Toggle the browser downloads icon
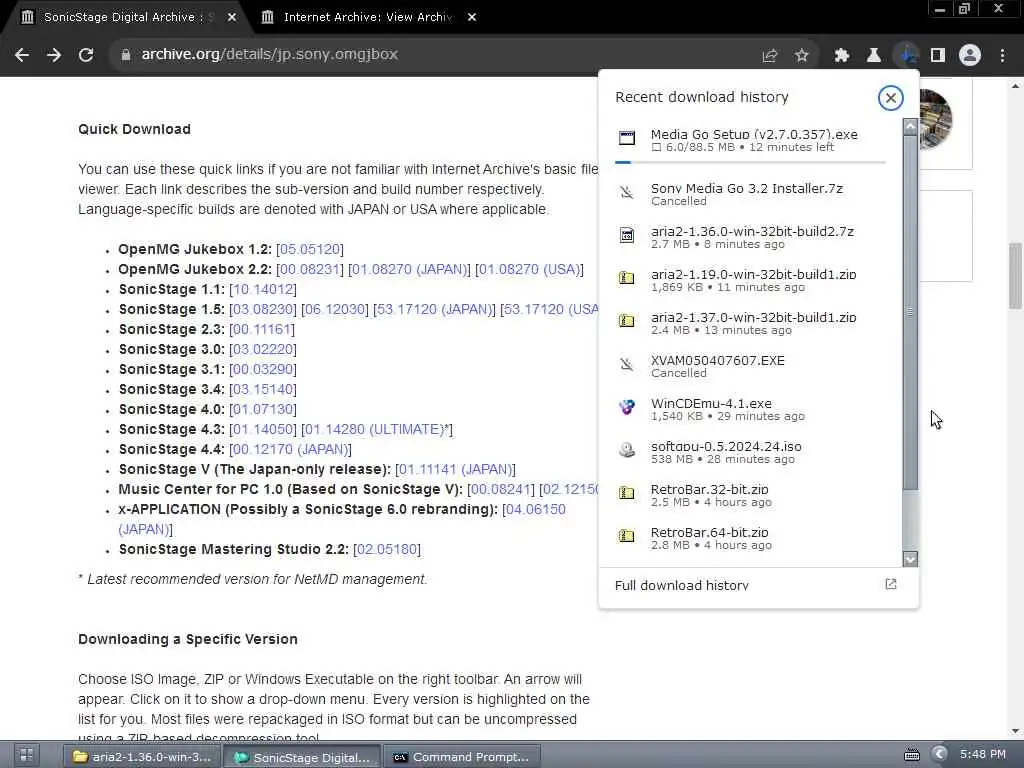Image resolution: width=1024 pixels, height=768 pixels. coord(906,56)
